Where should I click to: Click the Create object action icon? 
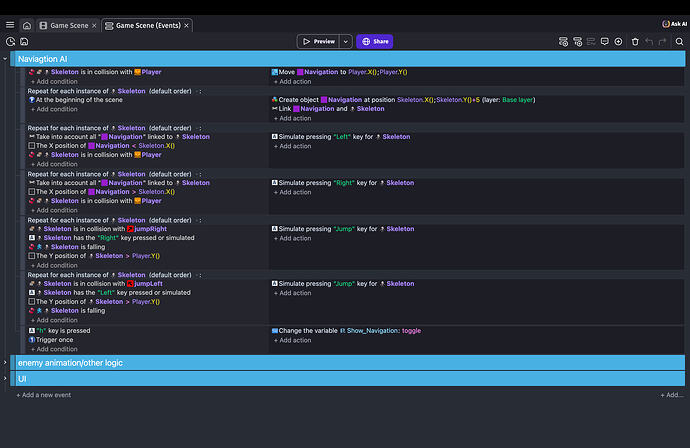click(x=275, y=99)
